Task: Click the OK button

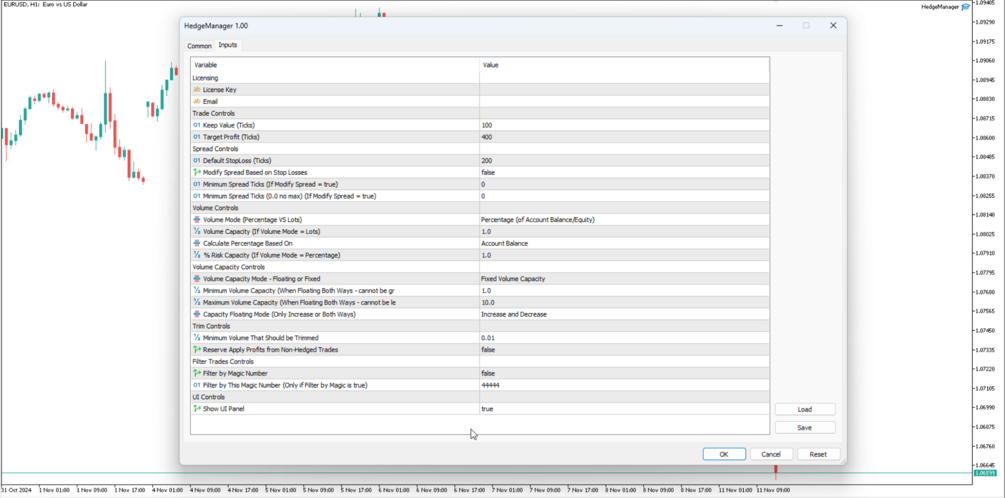Action: point(724,454)
